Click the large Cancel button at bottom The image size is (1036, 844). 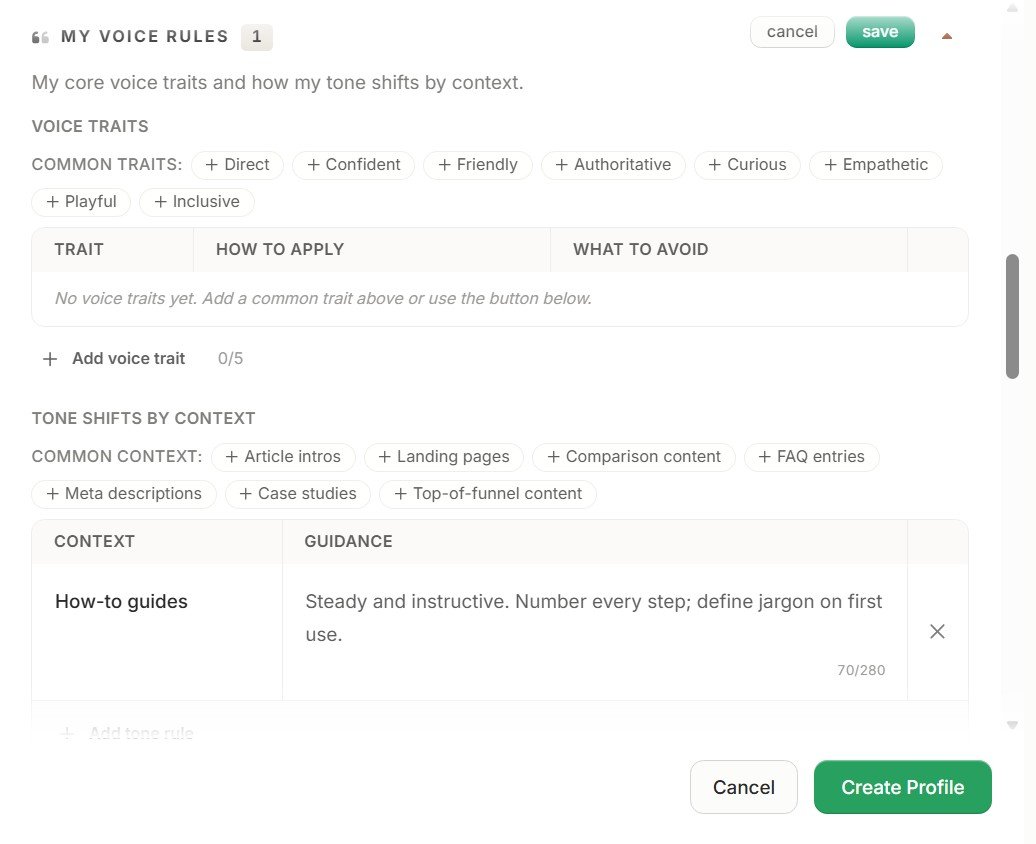[x=744, y=787]
